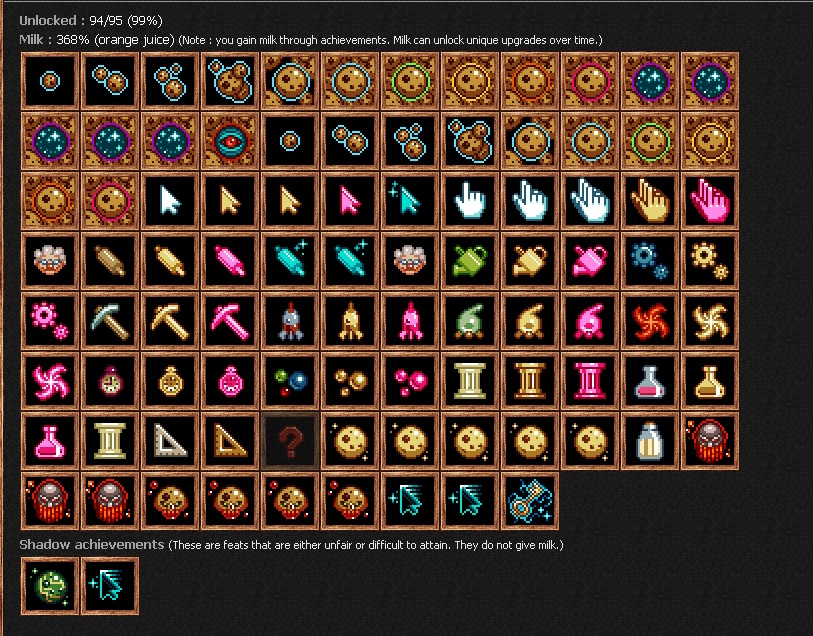Select the blue gears factory achievement
The height and width of the screenshot is (636, 813).
pos(650,261)
